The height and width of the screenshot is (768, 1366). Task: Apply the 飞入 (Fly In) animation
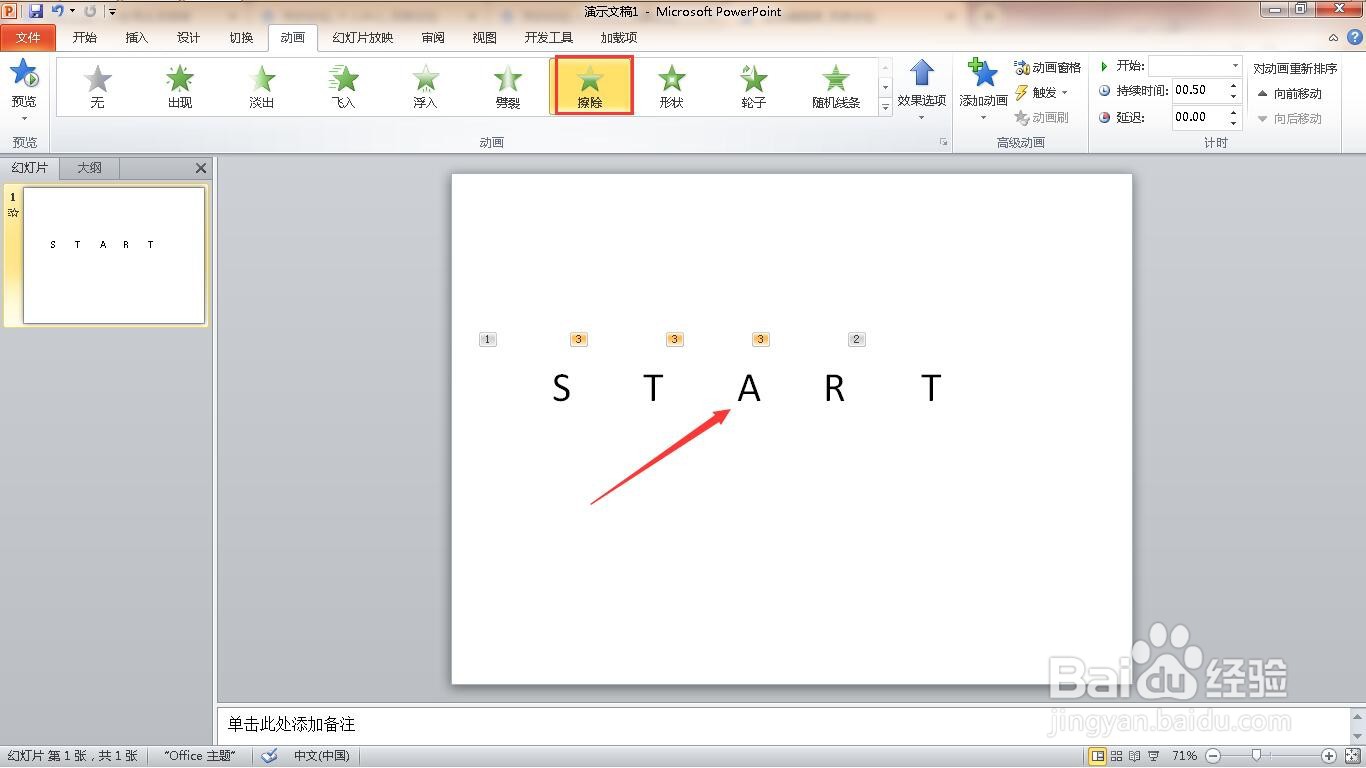pos(344,86)
